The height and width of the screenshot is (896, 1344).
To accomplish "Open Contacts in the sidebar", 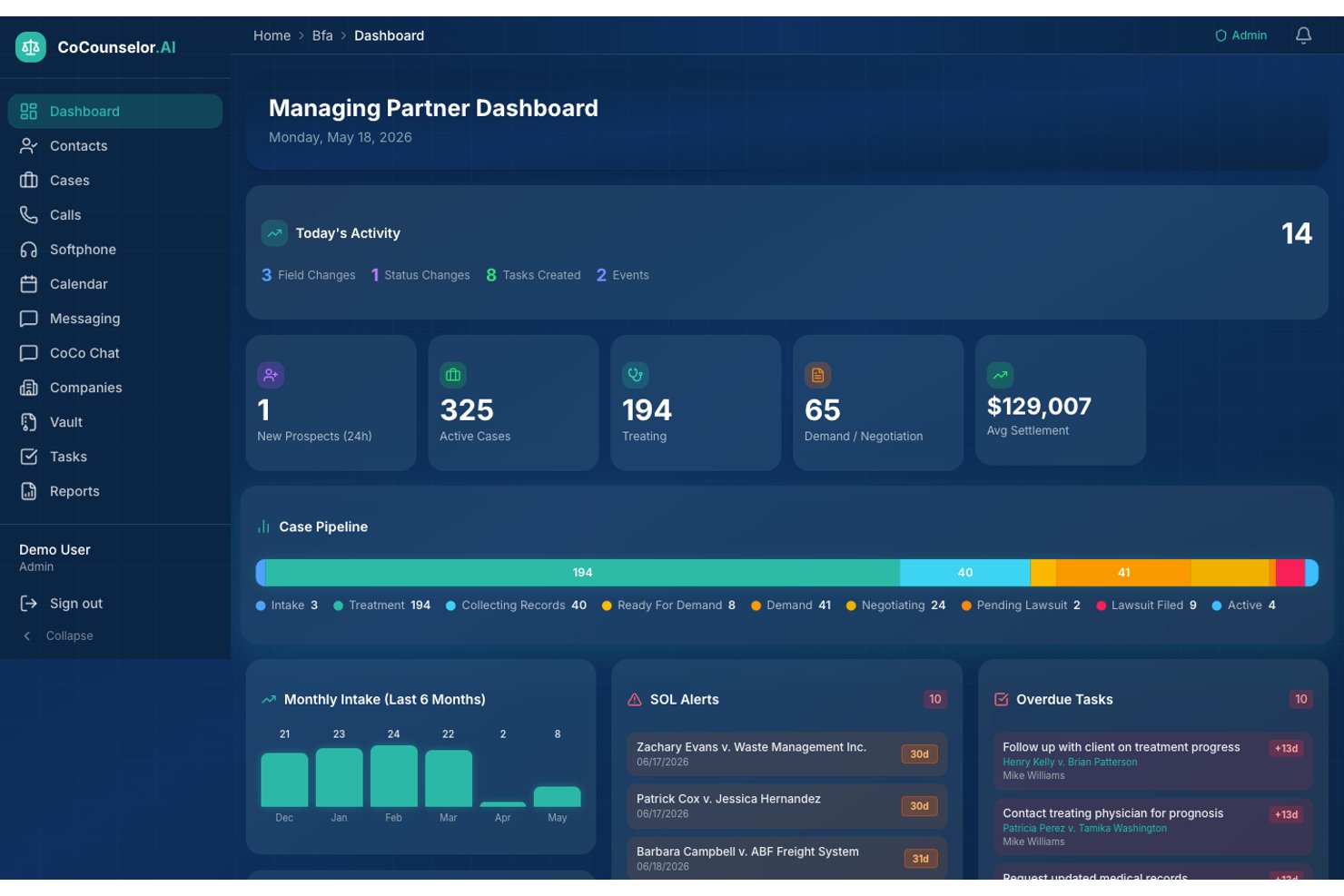I will point(115,145).
